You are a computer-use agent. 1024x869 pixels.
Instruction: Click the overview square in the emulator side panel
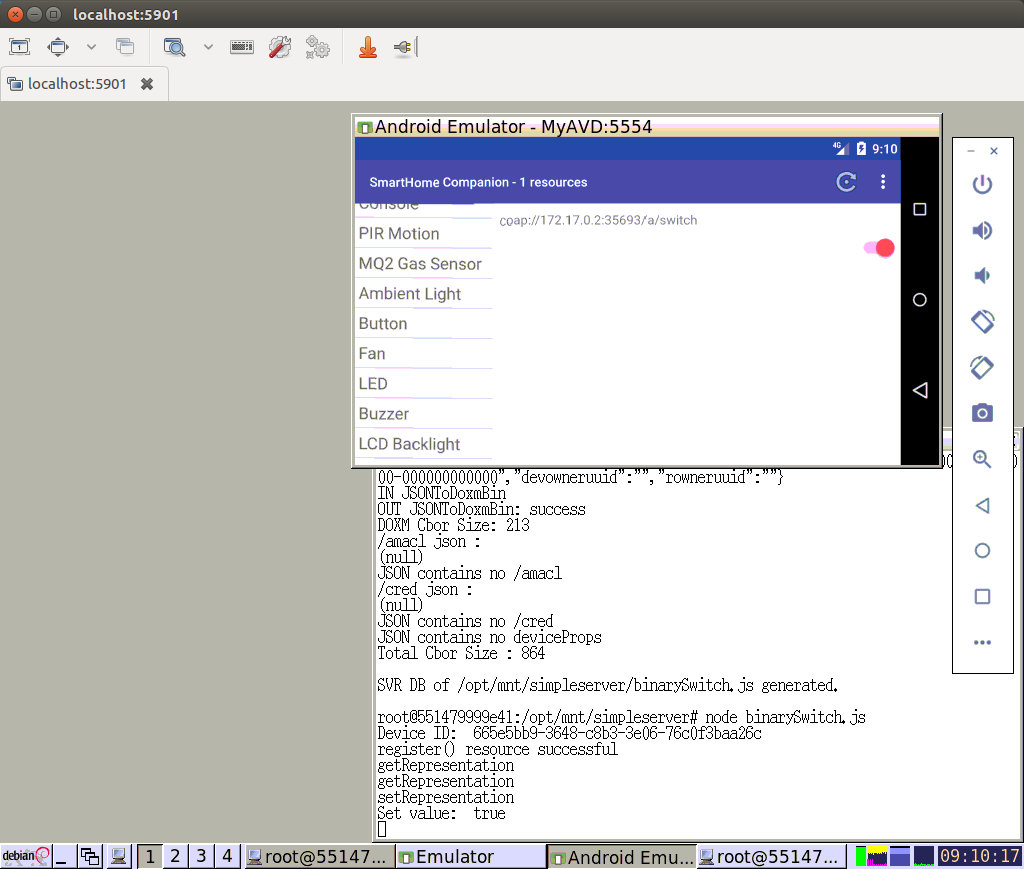coord(982,596)
